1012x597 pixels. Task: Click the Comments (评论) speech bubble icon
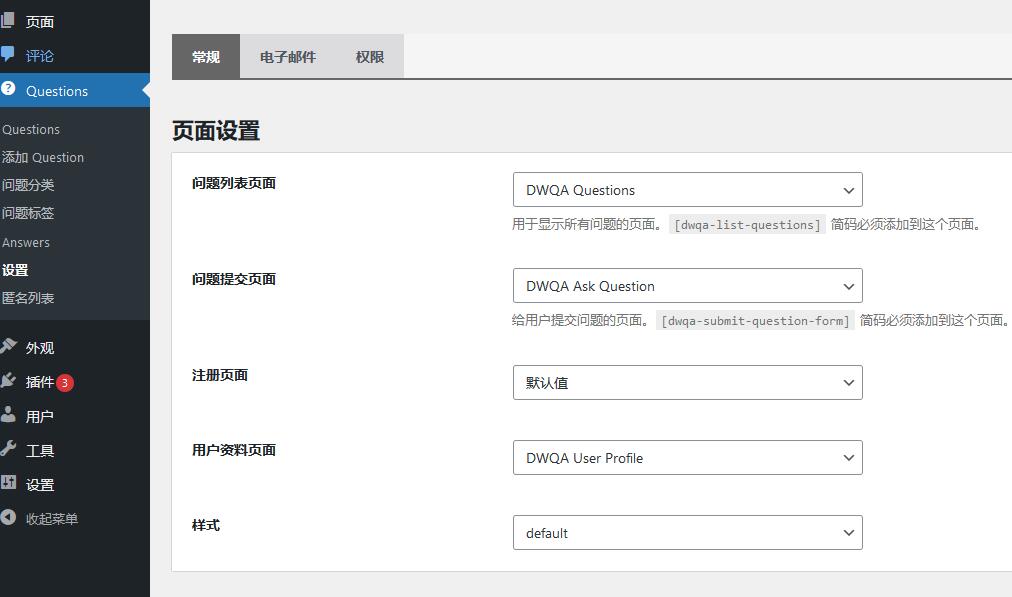(7, 54)
